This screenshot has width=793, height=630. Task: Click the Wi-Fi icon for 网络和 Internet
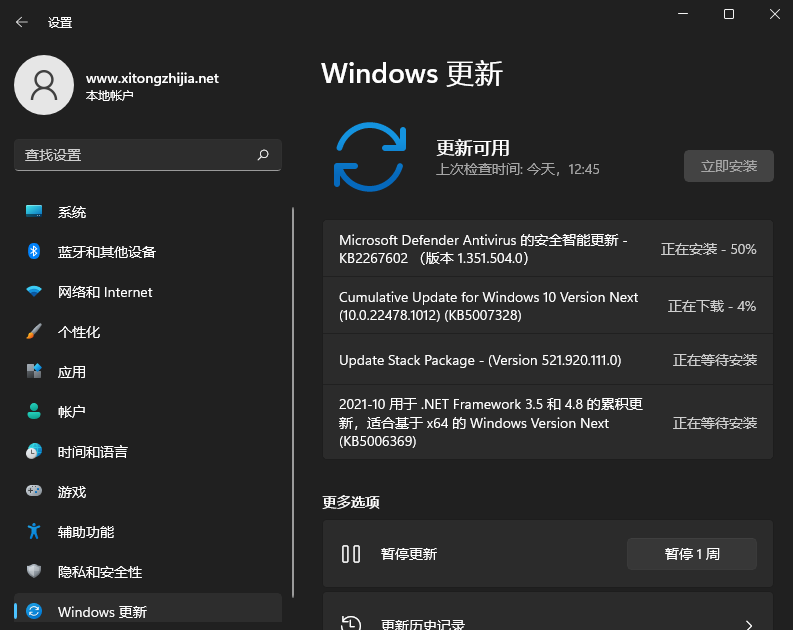34,291
